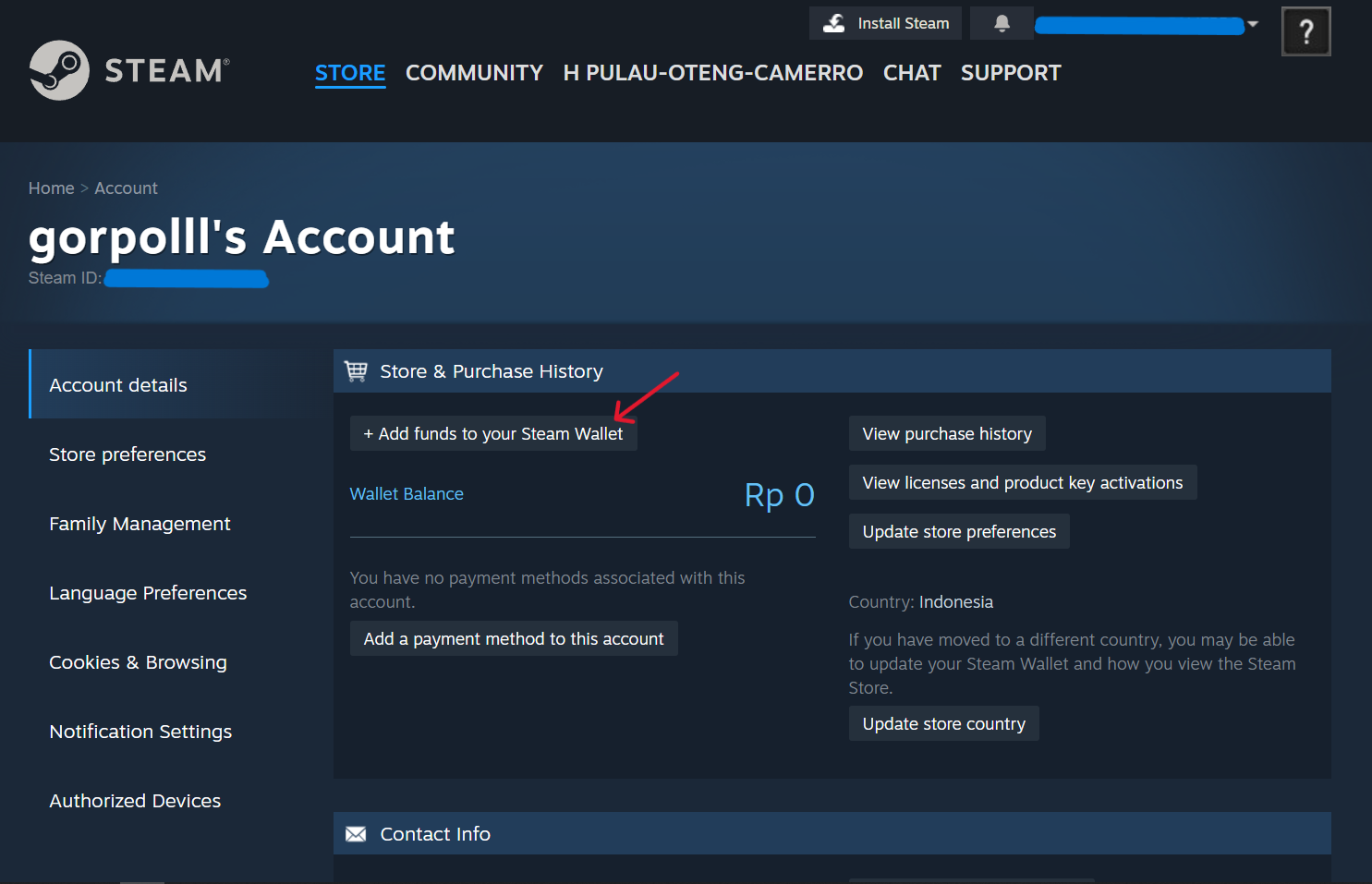This screenshot has height=884, width=1372.
Task: Click the question mark help icon
Action: pos(1305,31)
